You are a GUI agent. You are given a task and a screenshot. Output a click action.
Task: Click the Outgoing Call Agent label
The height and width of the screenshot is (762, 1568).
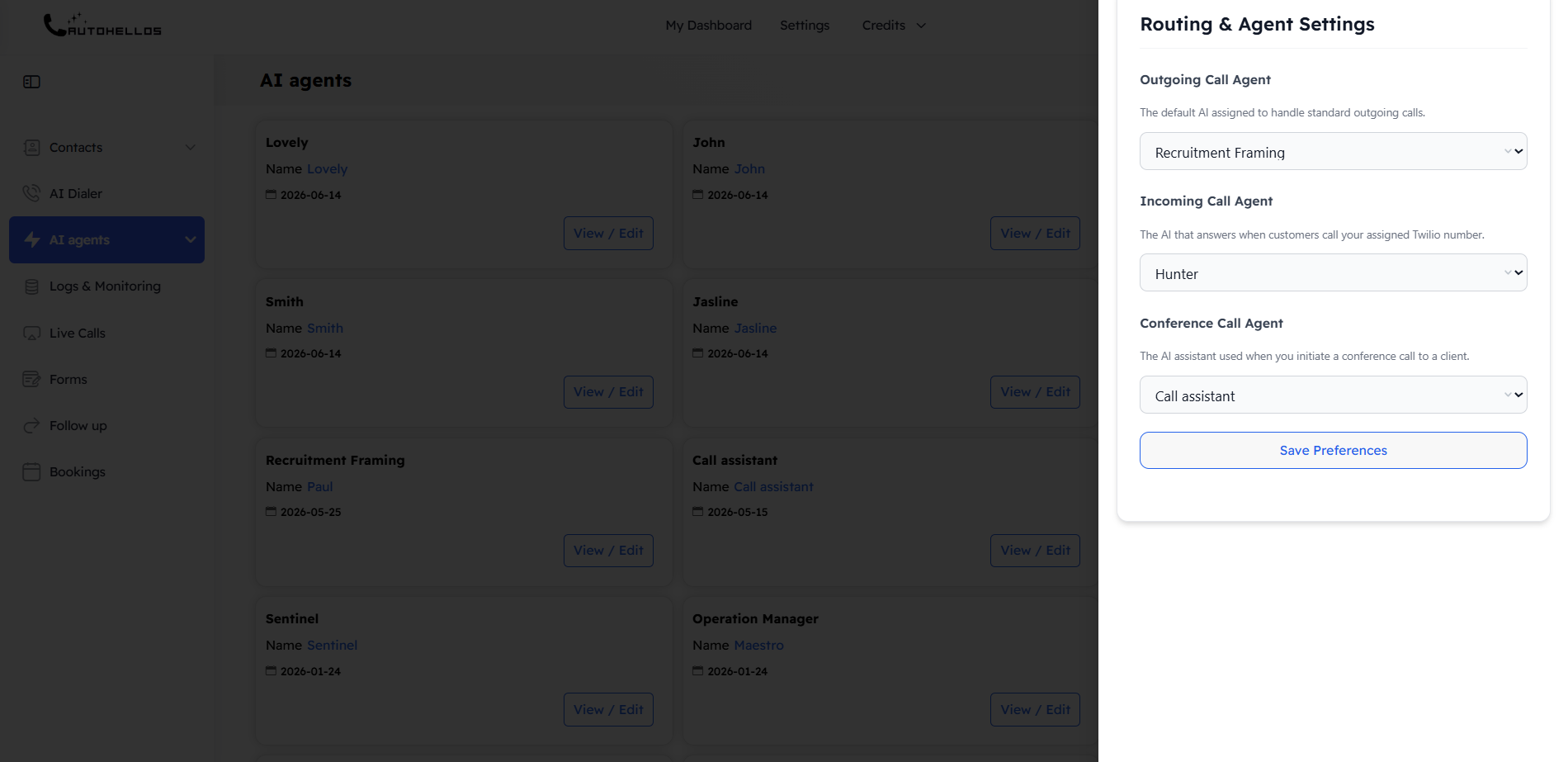pyautogui.click(x=1205, y=80)
